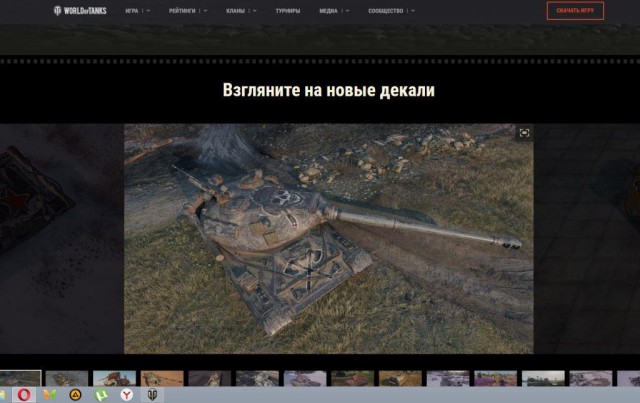
Task: Select the fourth thumbnail with orange desert background
Action: [162, 378]
